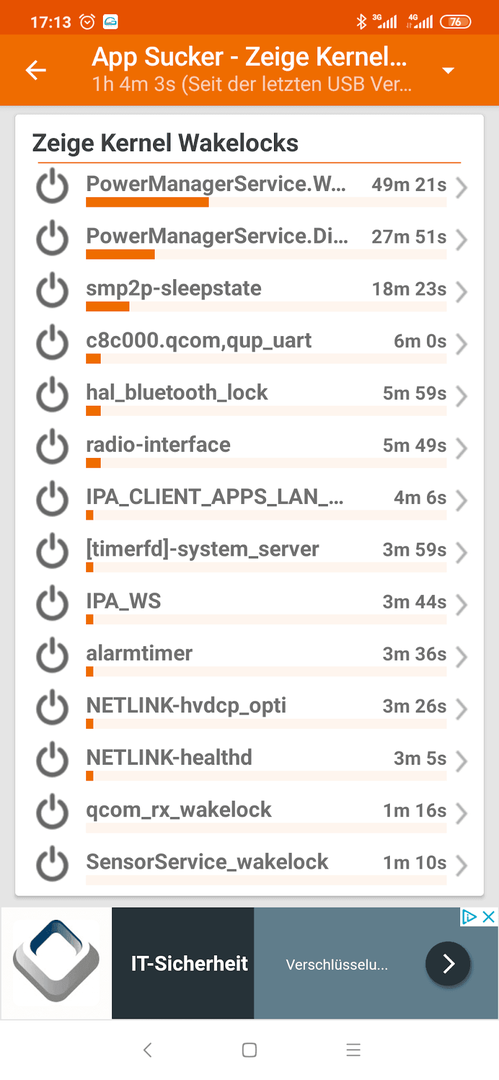This screenshot has width=499, height=1080.
Task: Select the [timerfd]-system_server entry
Action: (x=250, y=552)
